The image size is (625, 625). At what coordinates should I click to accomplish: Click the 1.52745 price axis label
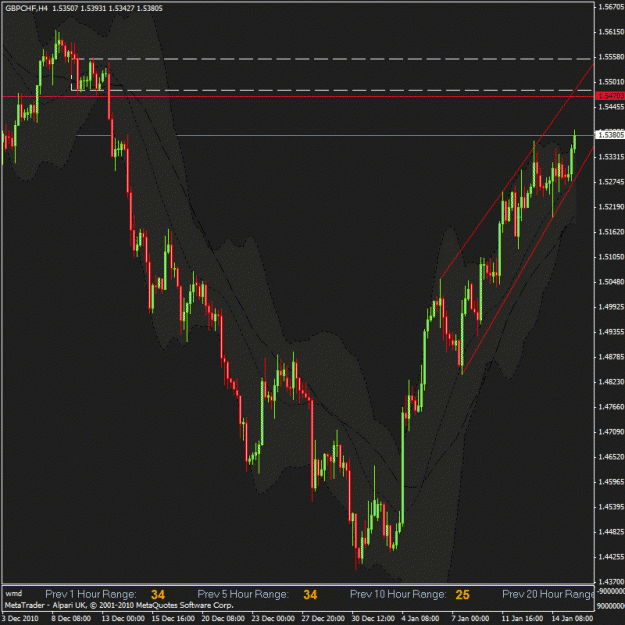click(611, 182)
